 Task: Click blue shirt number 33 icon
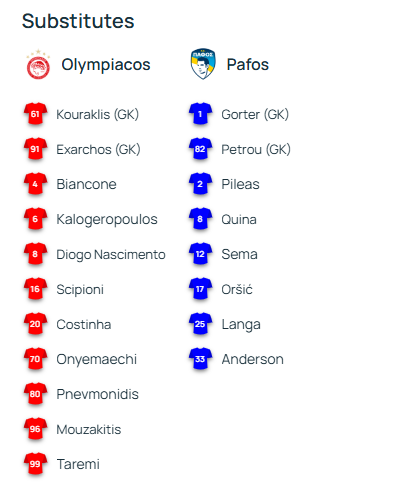[x=200, y=359]
